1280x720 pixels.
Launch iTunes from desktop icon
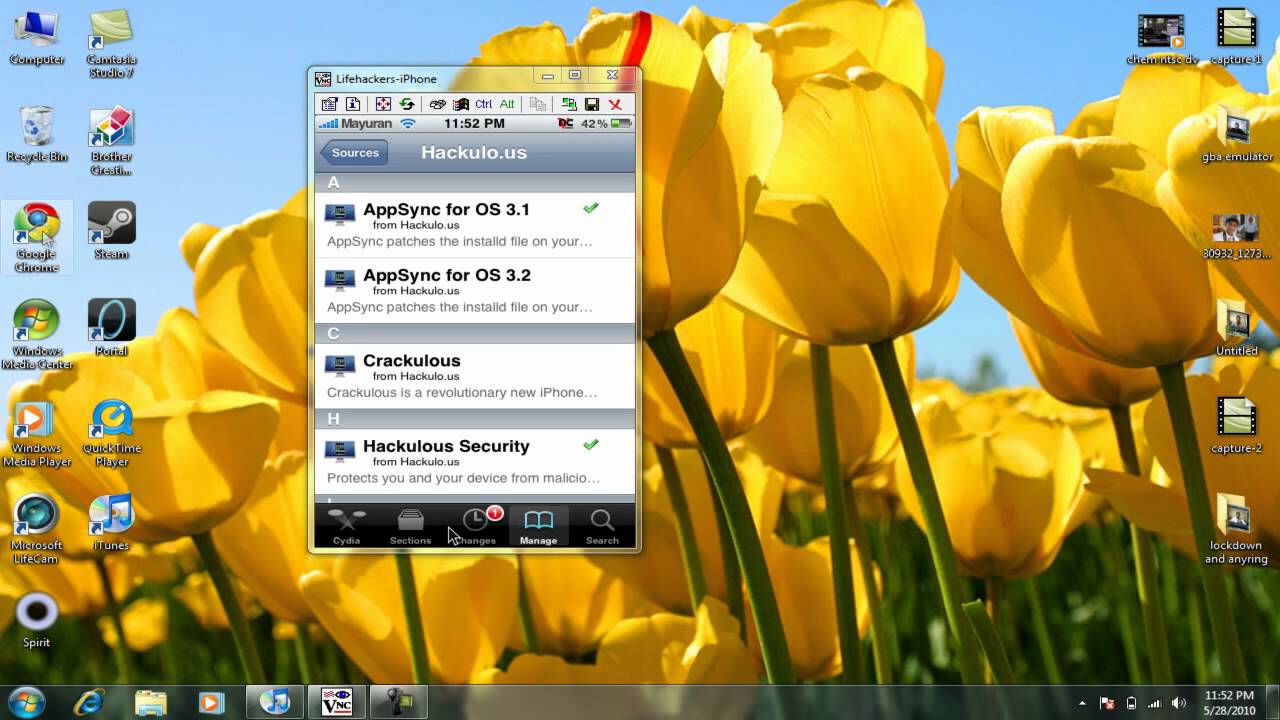[111, 524]
